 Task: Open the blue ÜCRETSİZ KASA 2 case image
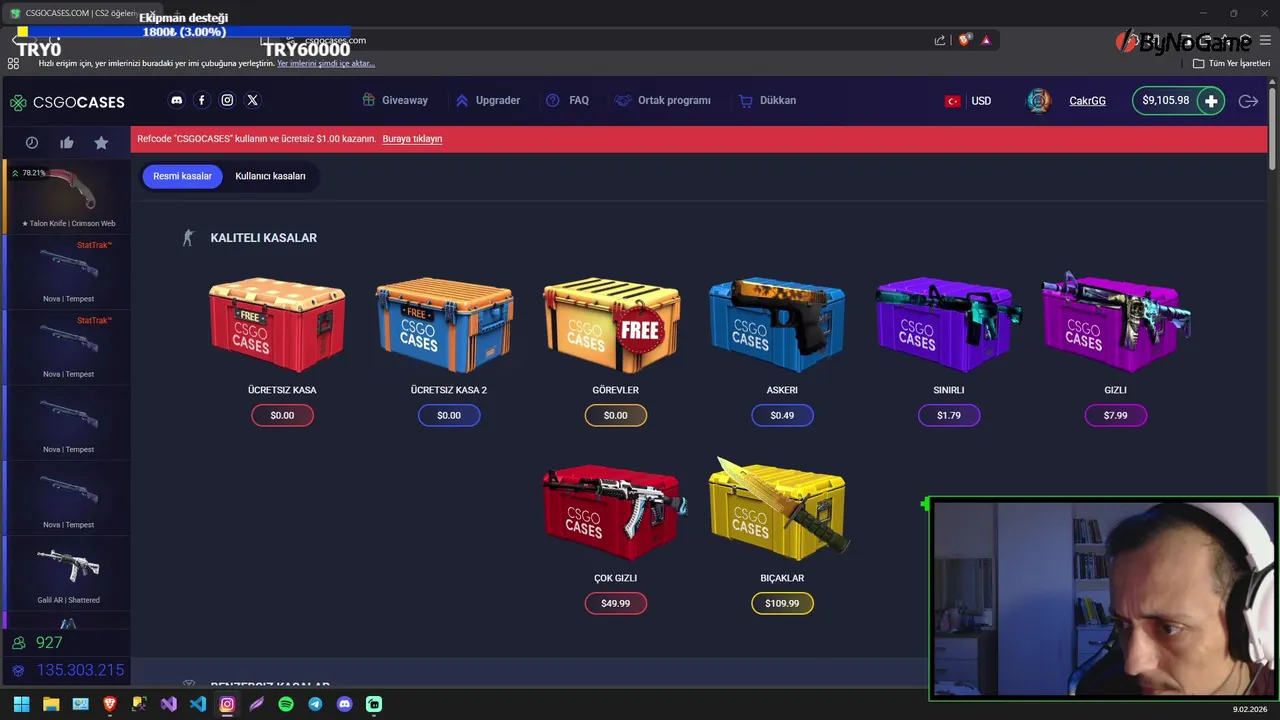click(x=445, y=324)
